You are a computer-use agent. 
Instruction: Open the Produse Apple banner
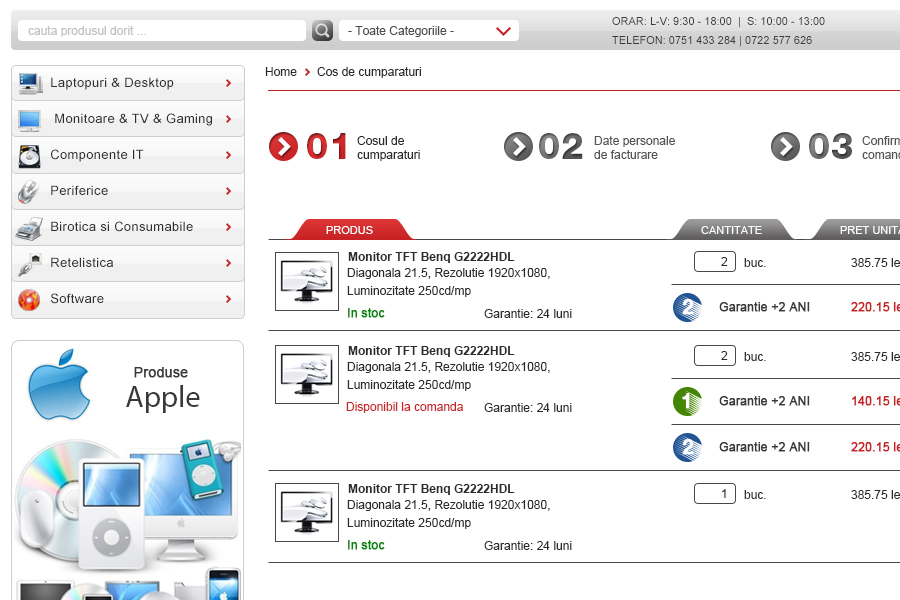click(x=127, y=470)
